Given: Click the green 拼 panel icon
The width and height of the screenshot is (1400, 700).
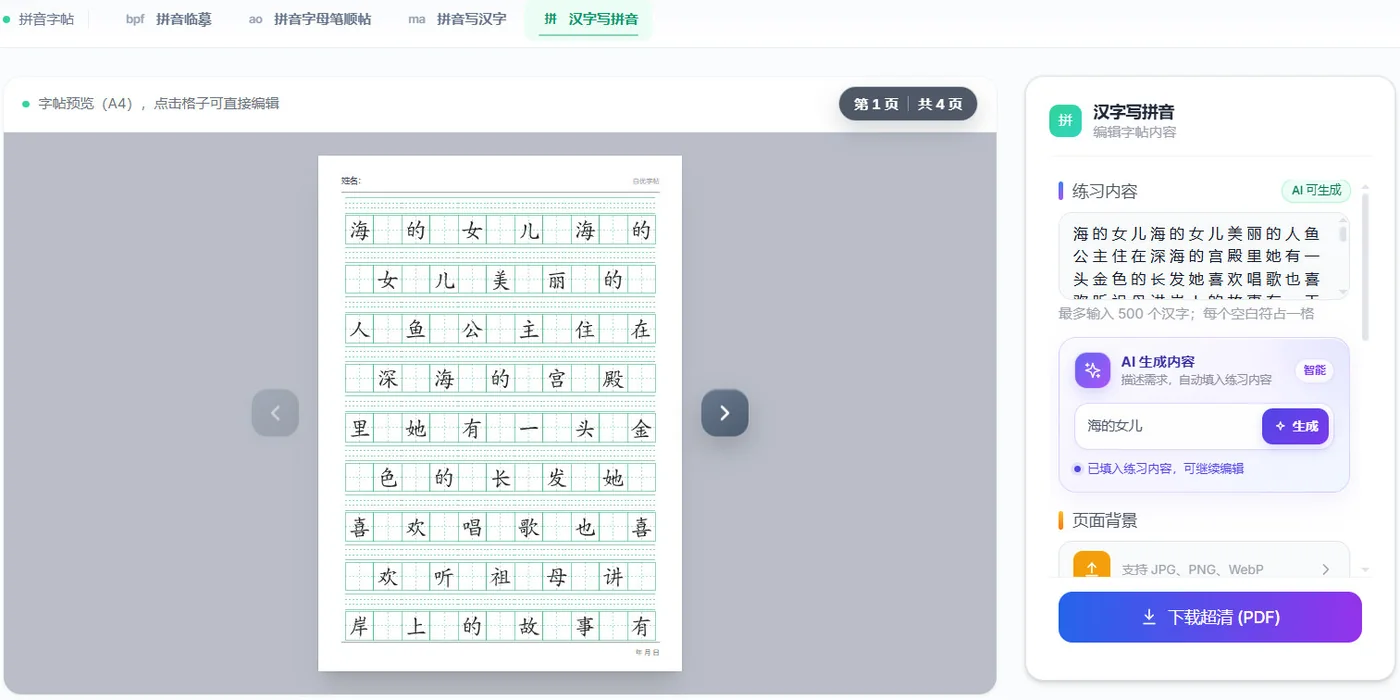Looking at the screenshot, I should pyautogui.click(x=1065, y=120).
